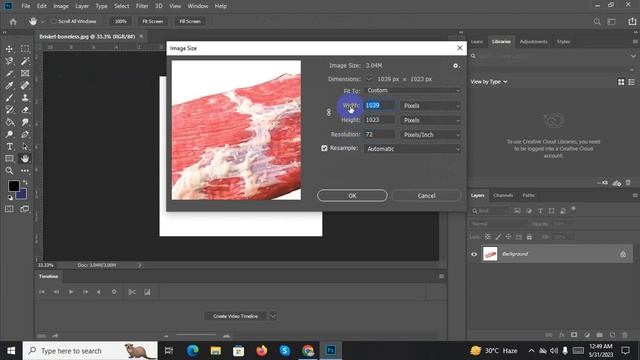The width and height of the screenshot is (640, 360).
Task: Select the Horizontal Type tool
Action: click(x=9, y=147)
